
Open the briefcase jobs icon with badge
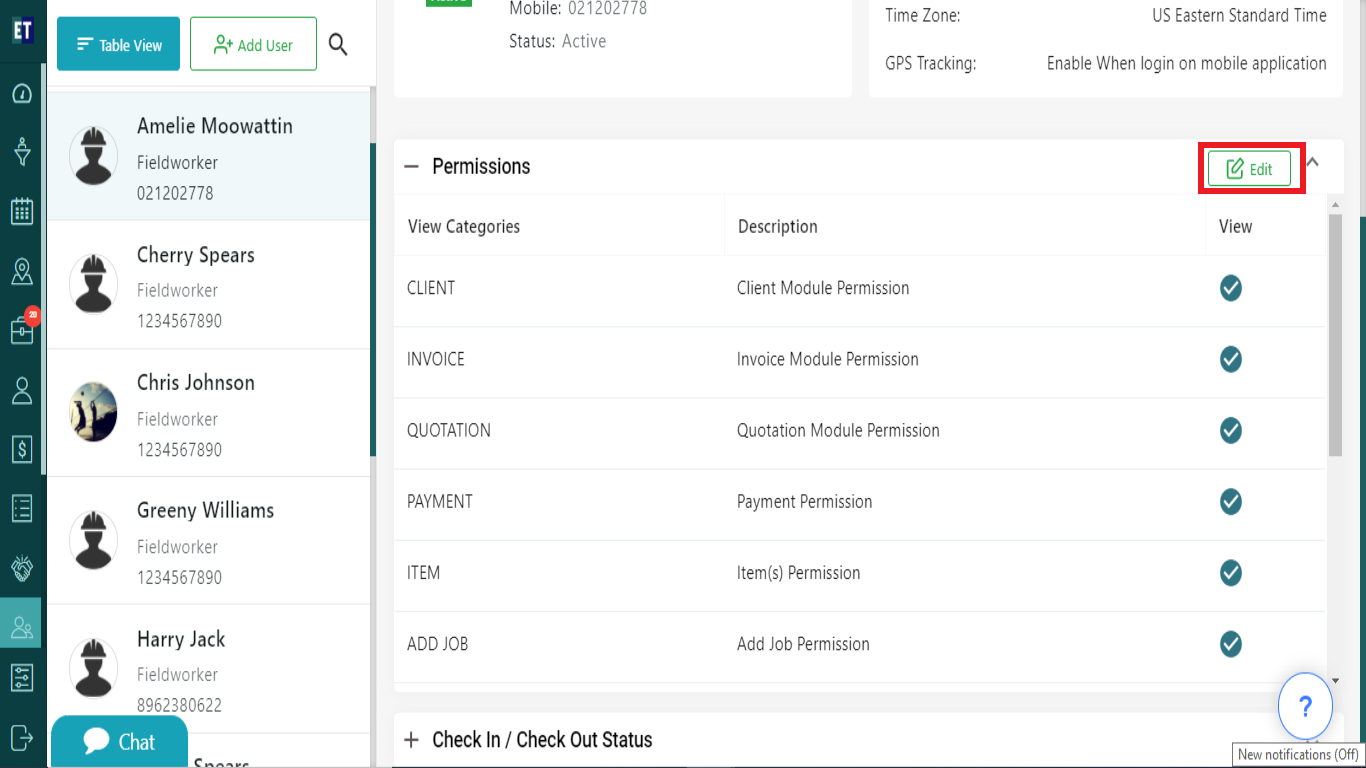[22, 329]
